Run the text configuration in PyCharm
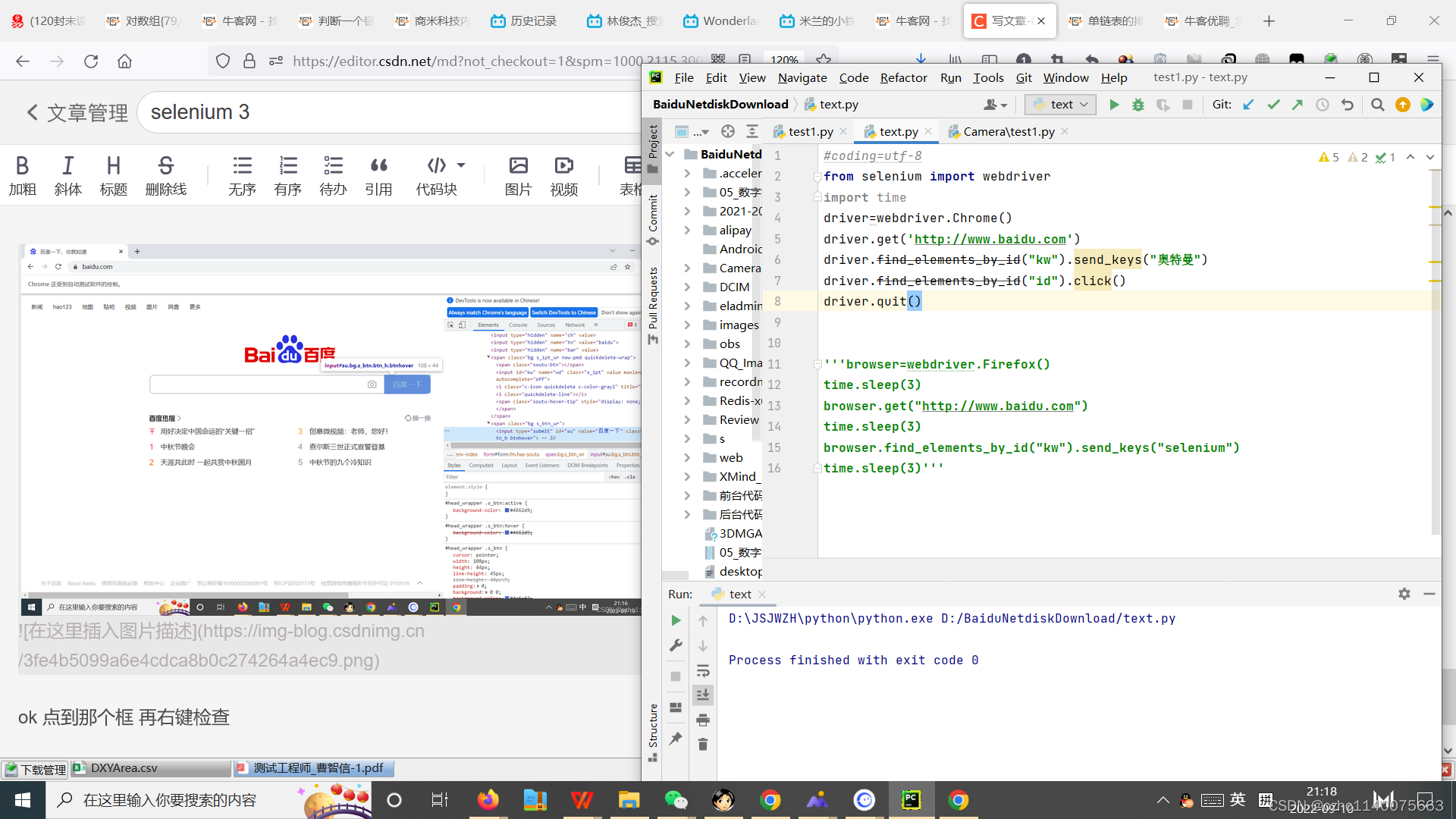 [1114, 105]
